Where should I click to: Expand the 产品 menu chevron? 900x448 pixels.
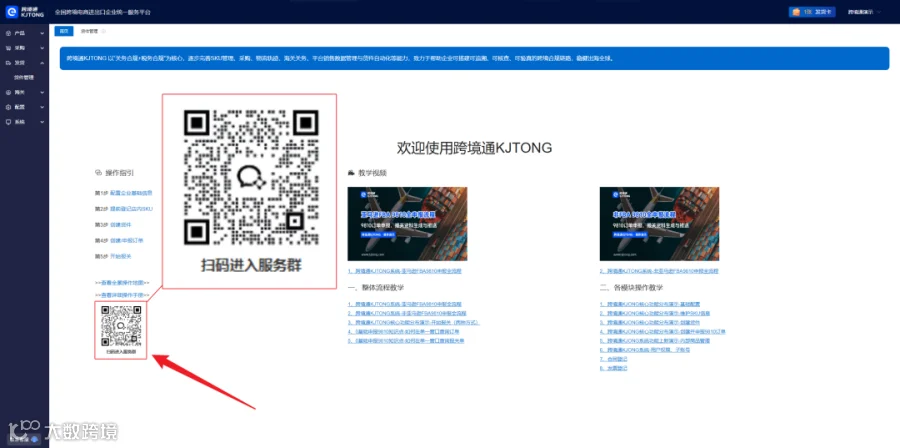click(42, 33)
